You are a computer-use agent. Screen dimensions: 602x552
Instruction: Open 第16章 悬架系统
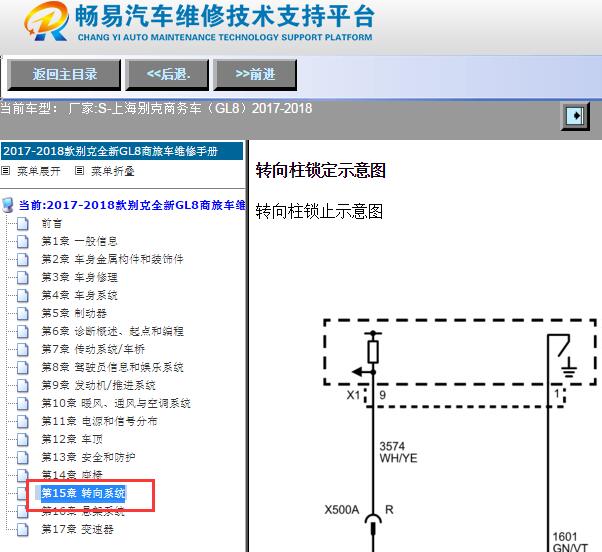click(83, 511)
